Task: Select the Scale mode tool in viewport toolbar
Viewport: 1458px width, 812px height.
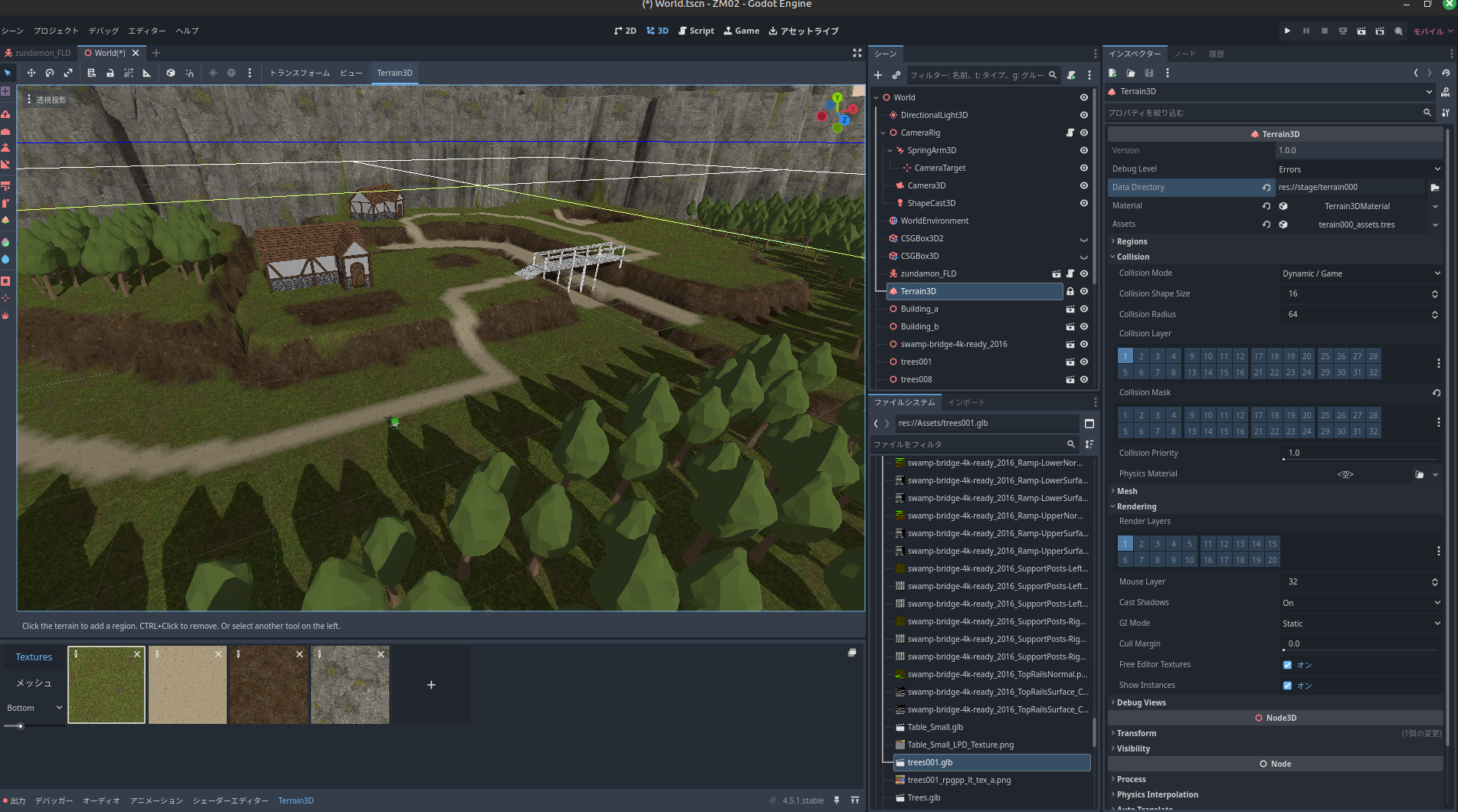Action: pyautogui.click(x=68, y=73)
